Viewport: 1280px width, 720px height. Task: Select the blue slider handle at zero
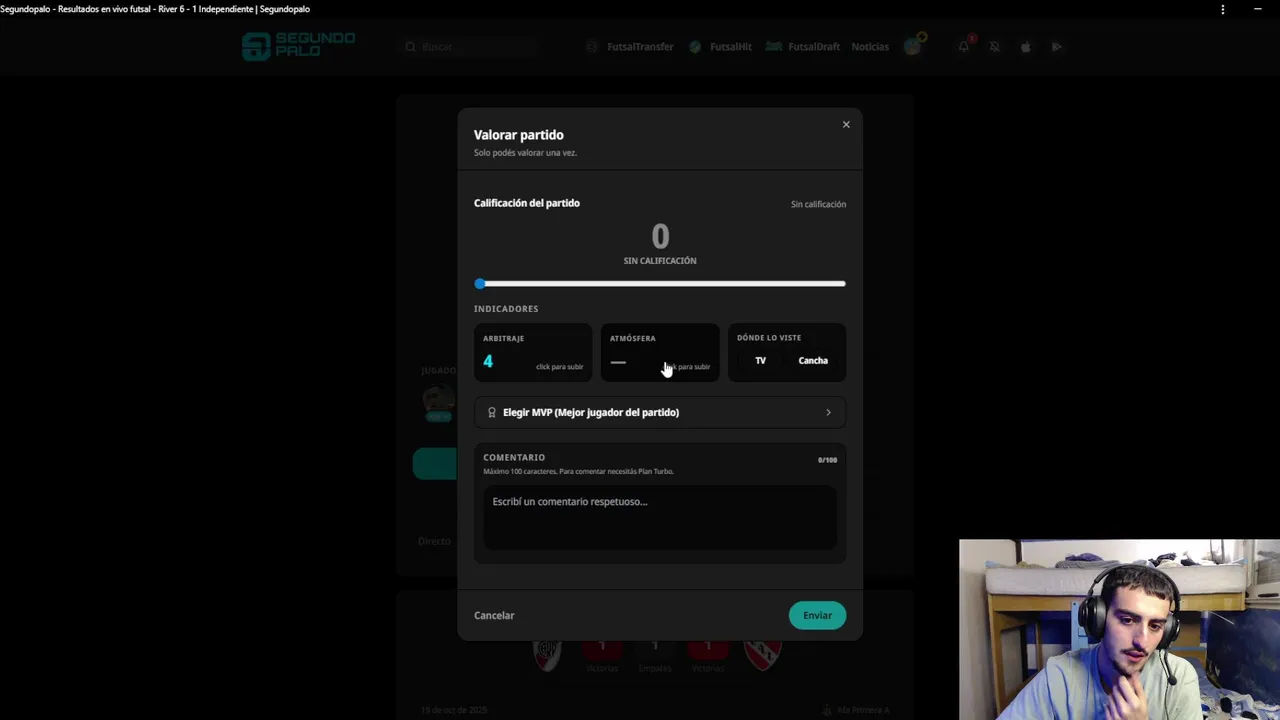(x=480, y=284)
